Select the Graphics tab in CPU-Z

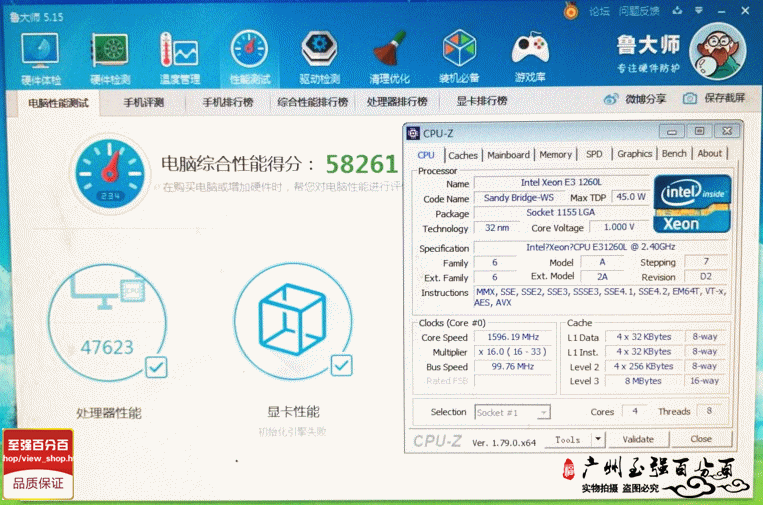click(635, 154)
